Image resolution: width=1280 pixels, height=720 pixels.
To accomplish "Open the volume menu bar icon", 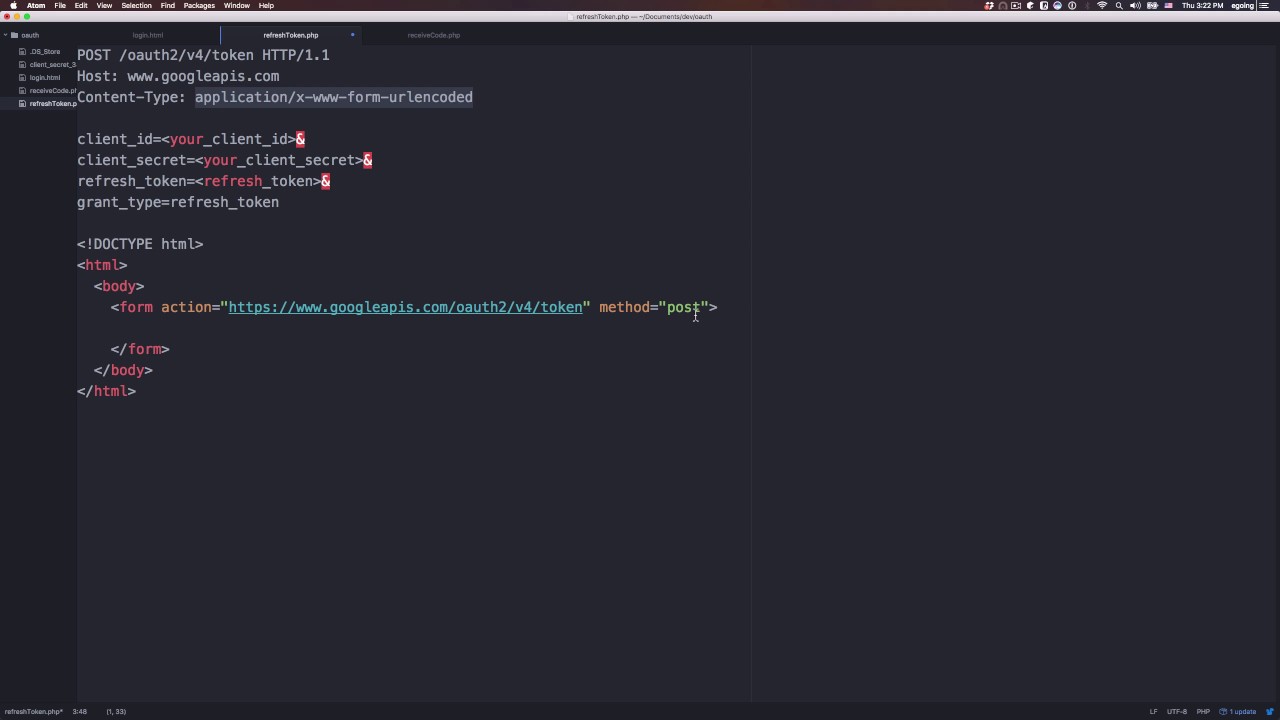I will click(x=1135, y=5).
